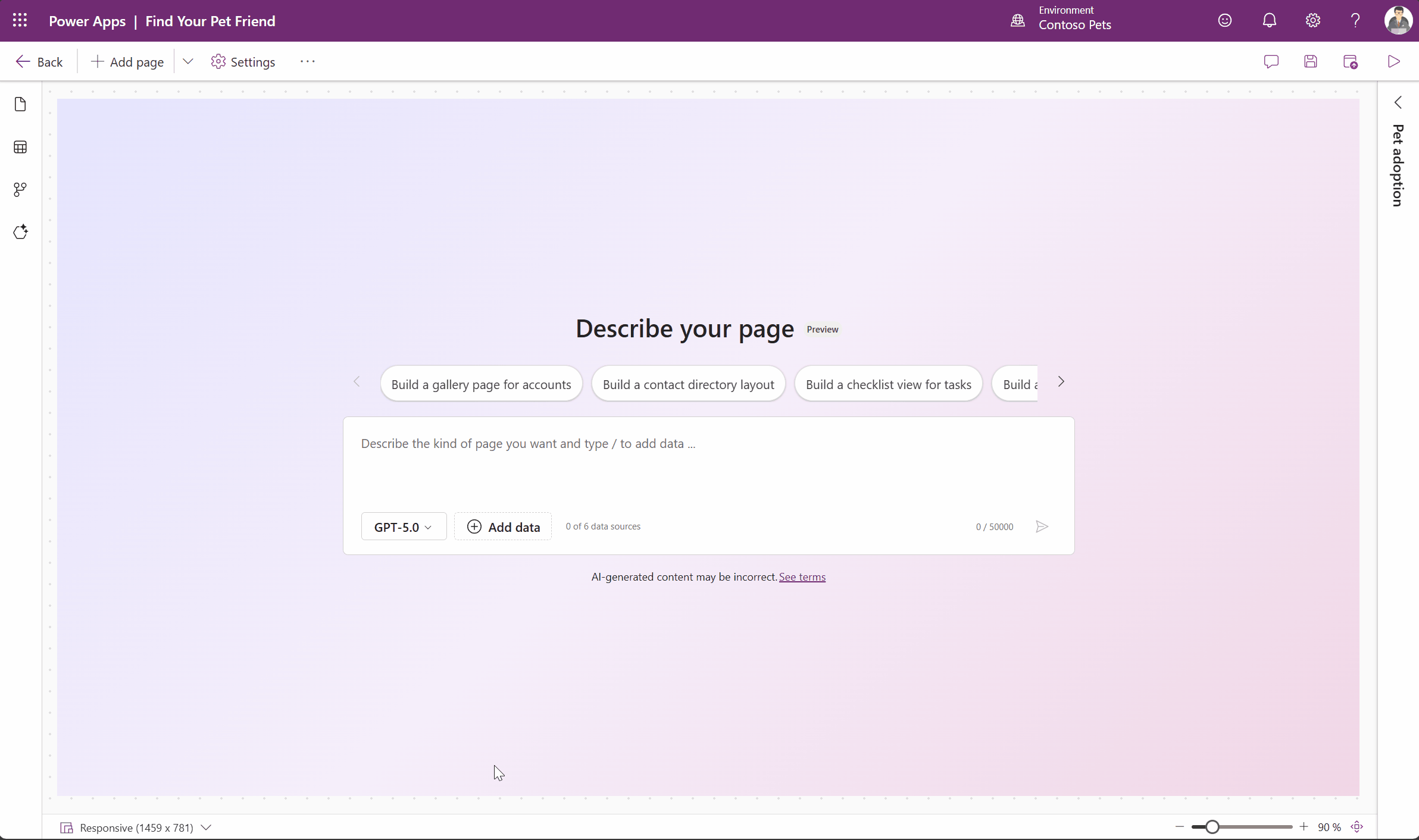Open the Settings menu item

243,62
